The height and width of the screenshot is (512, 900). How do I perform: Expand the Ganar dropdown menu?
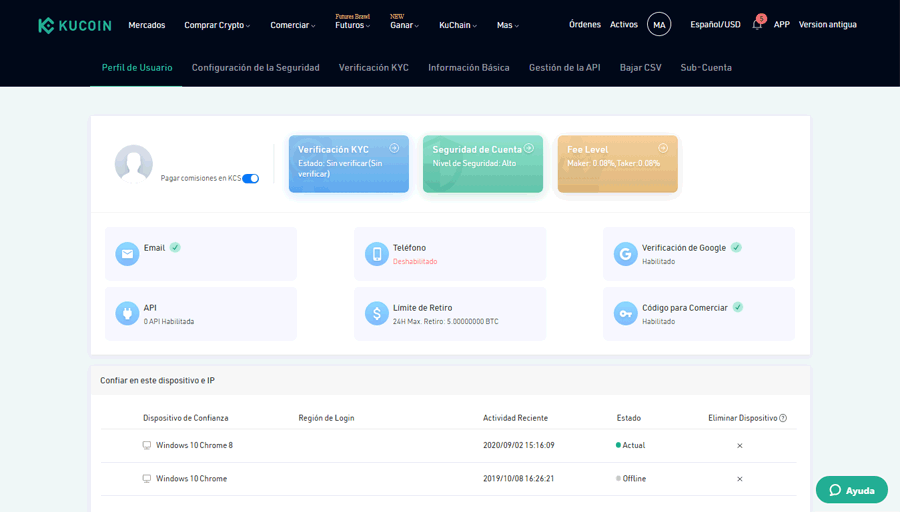click(x=405, y=25)
